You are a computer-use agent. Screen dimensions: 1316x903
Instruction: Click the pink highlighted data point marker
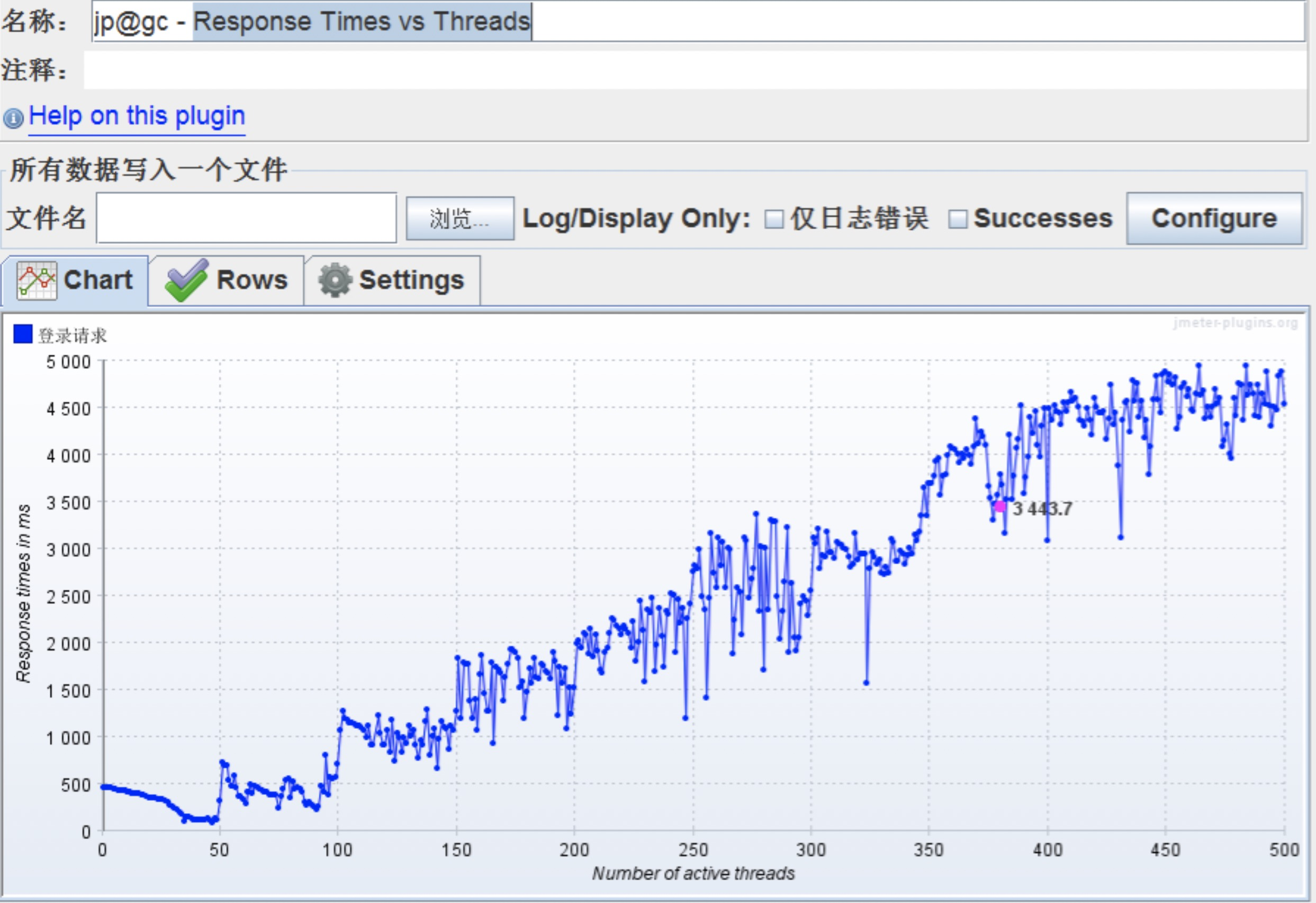(1000, 507)
